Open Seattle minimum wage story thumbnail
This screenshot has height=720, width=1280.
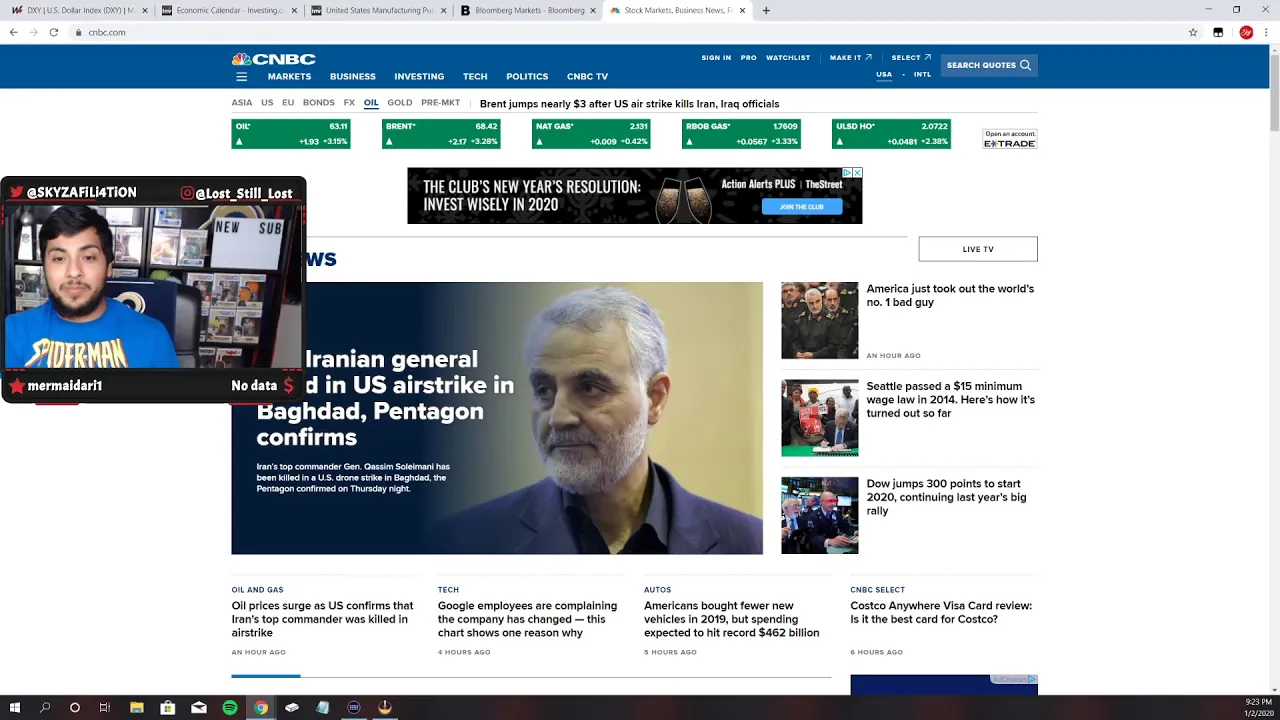tap(819, 418)
